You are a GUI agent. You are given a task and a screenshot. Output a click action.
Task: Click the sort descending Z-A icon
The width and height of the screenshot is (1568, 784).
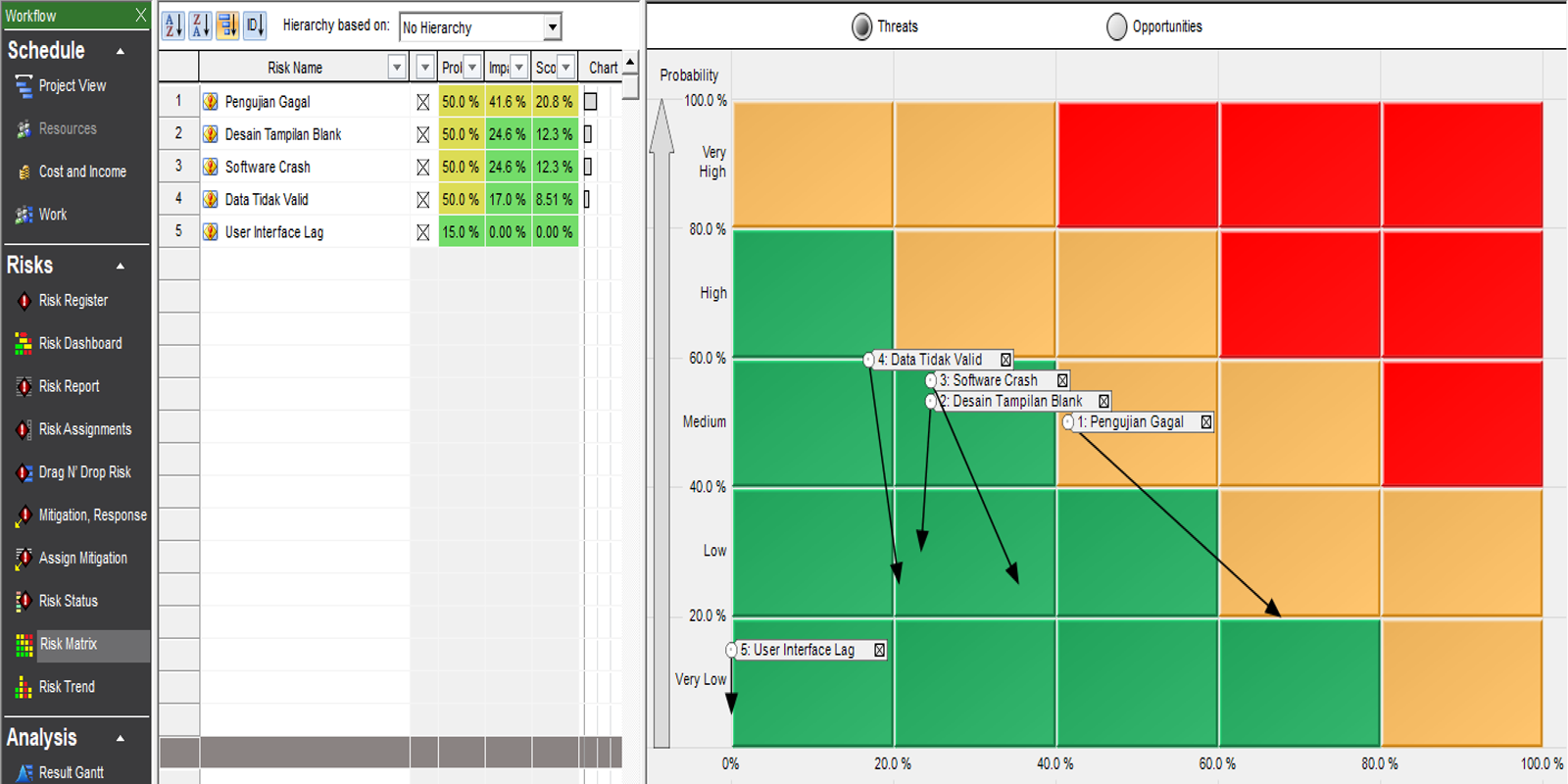tap(200, 25)
